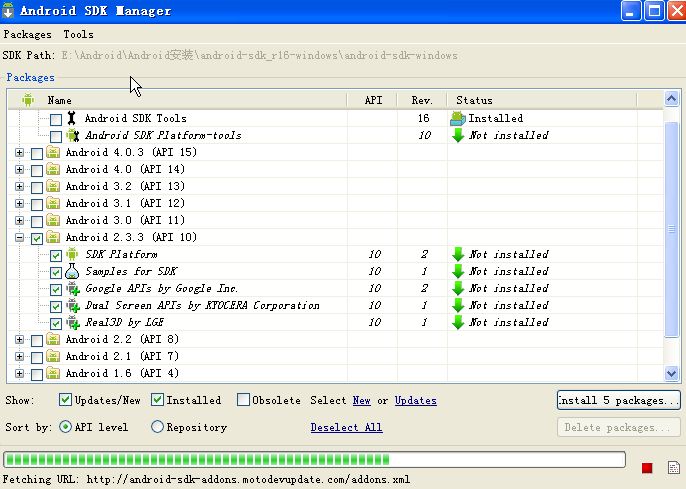Click the green download arrow for Samples for SDK
Viewport: 686px width, 489px height.
click(x=458, y=271)
